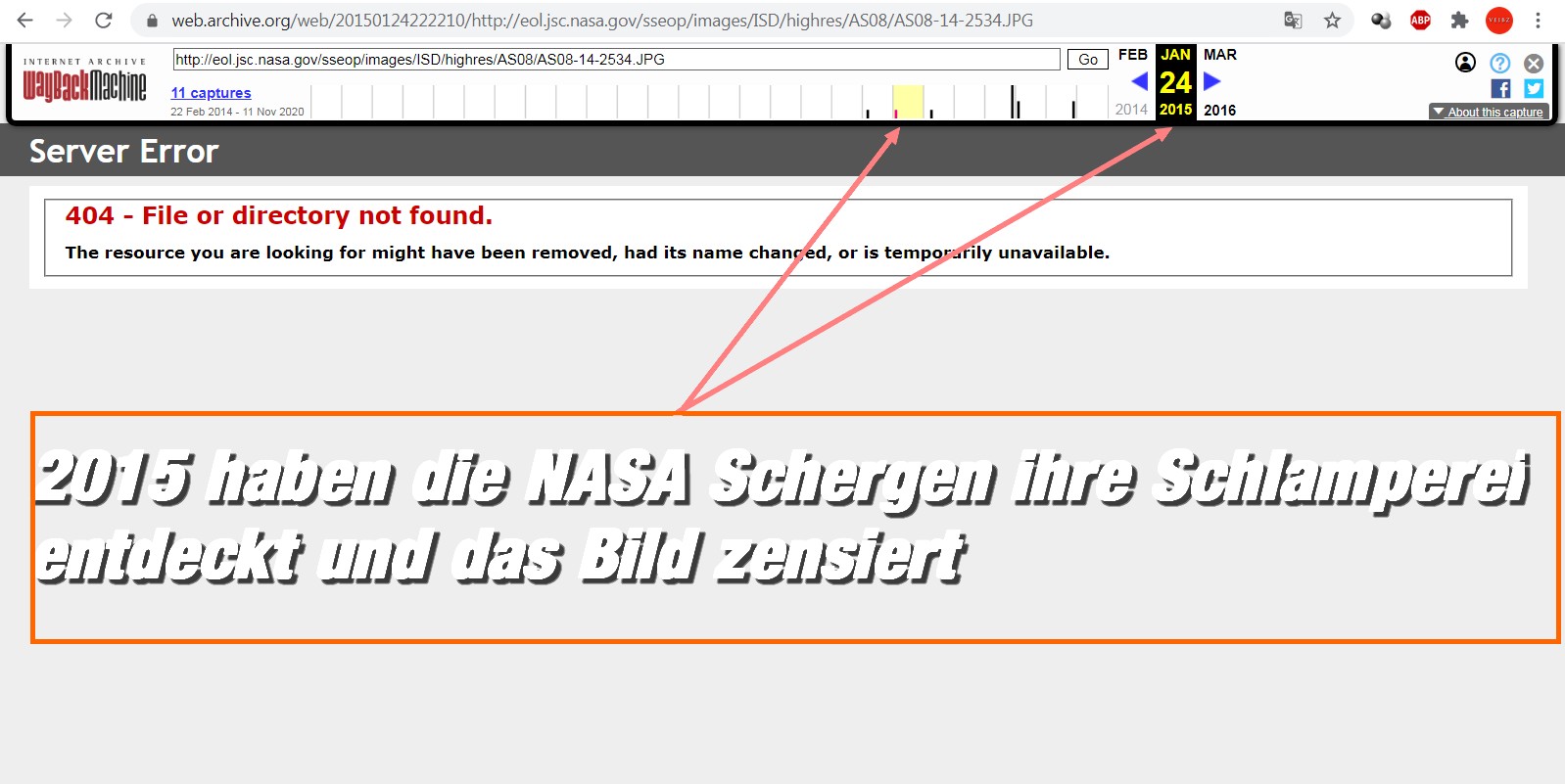Click the padlock site info icon
1565x784 pixels.
point(152,21)
